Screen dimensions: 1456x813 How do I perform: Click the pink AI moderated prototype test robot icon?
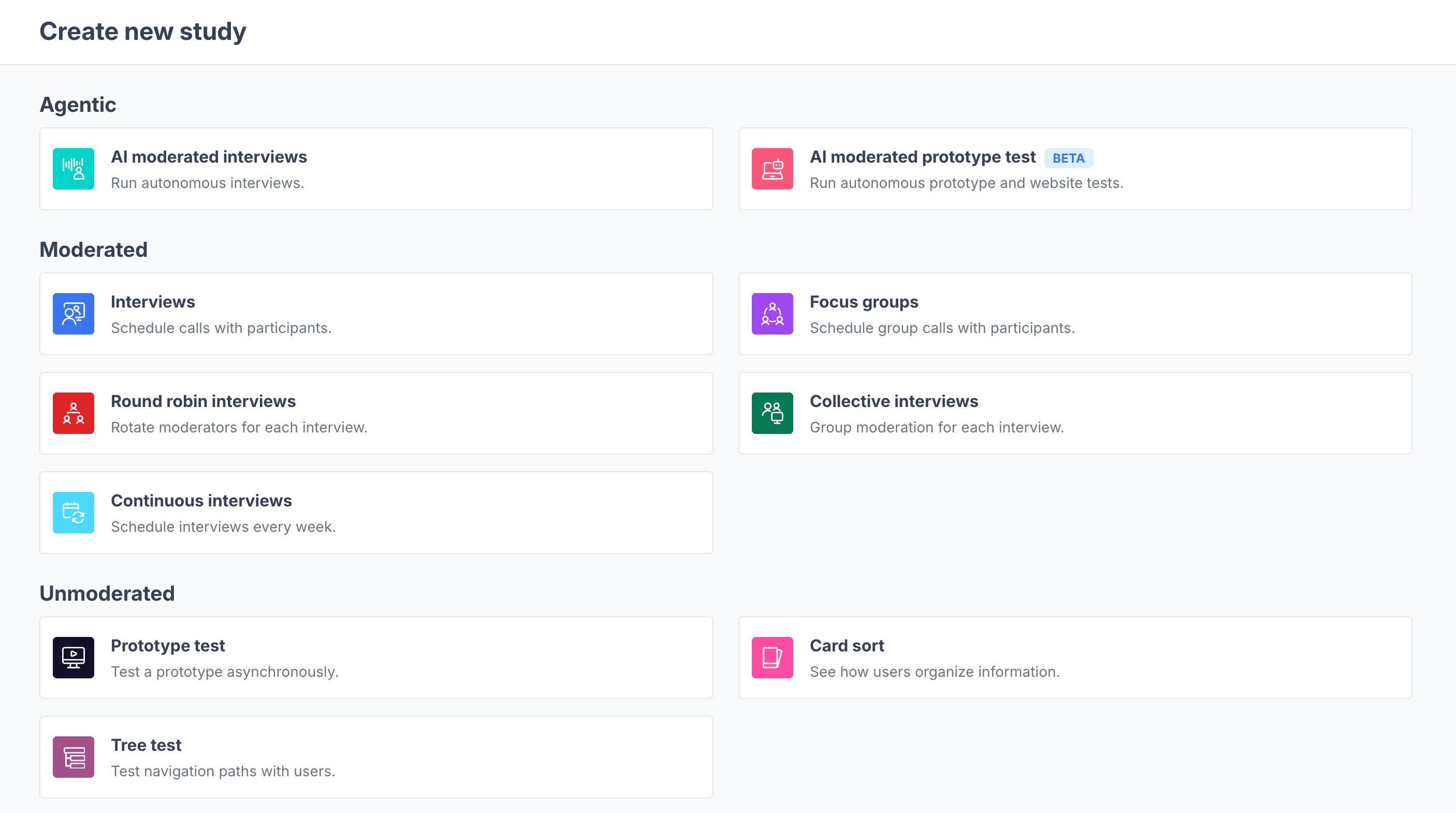[772, 168]
